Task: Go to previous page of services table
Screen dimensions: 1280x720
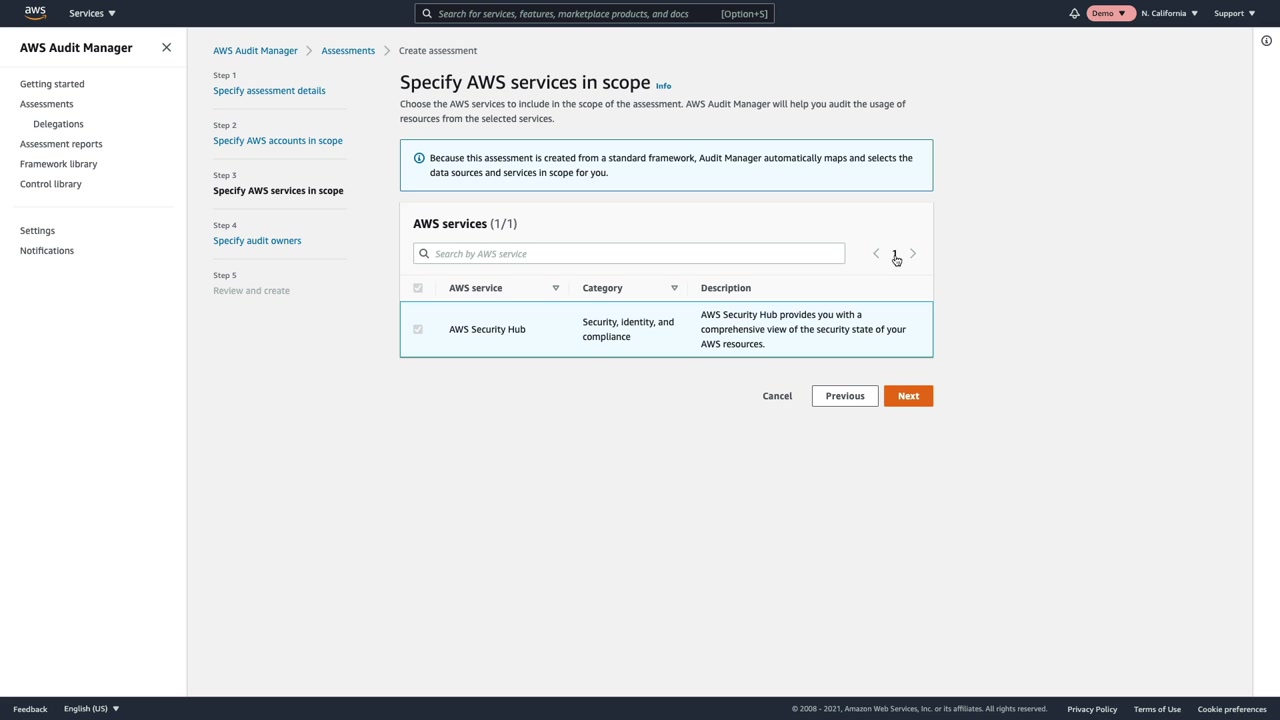Action: [876, 254]
